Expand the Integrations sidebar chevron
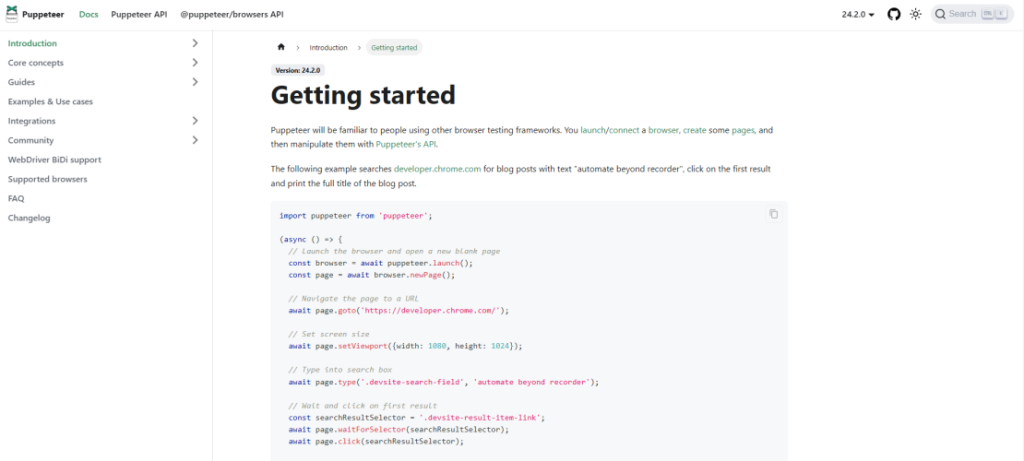The image size is (1024, 461). point(195,121)
